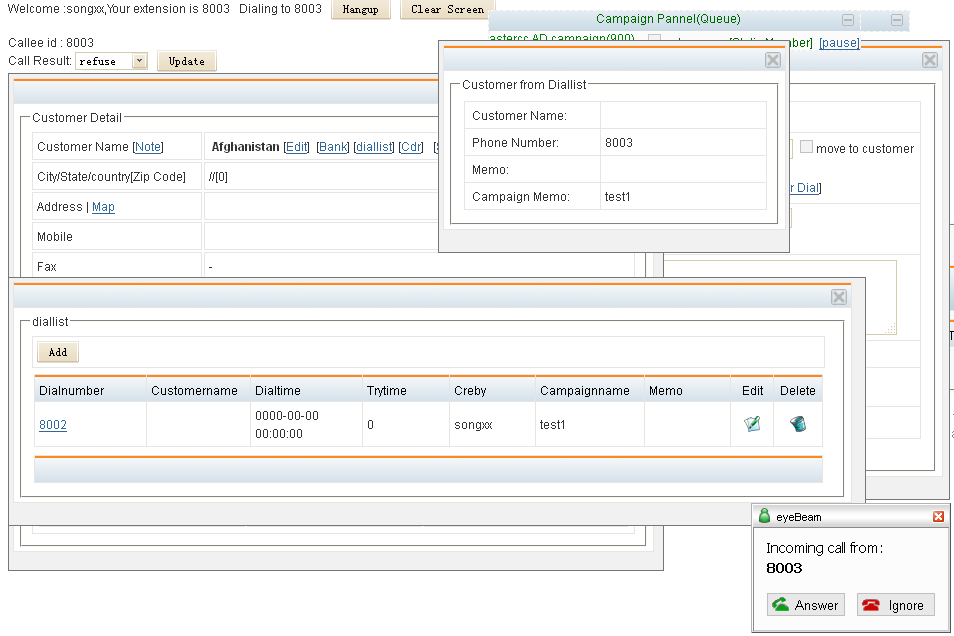
Task: Answer the incoming call from 8003
Action: 806,605
